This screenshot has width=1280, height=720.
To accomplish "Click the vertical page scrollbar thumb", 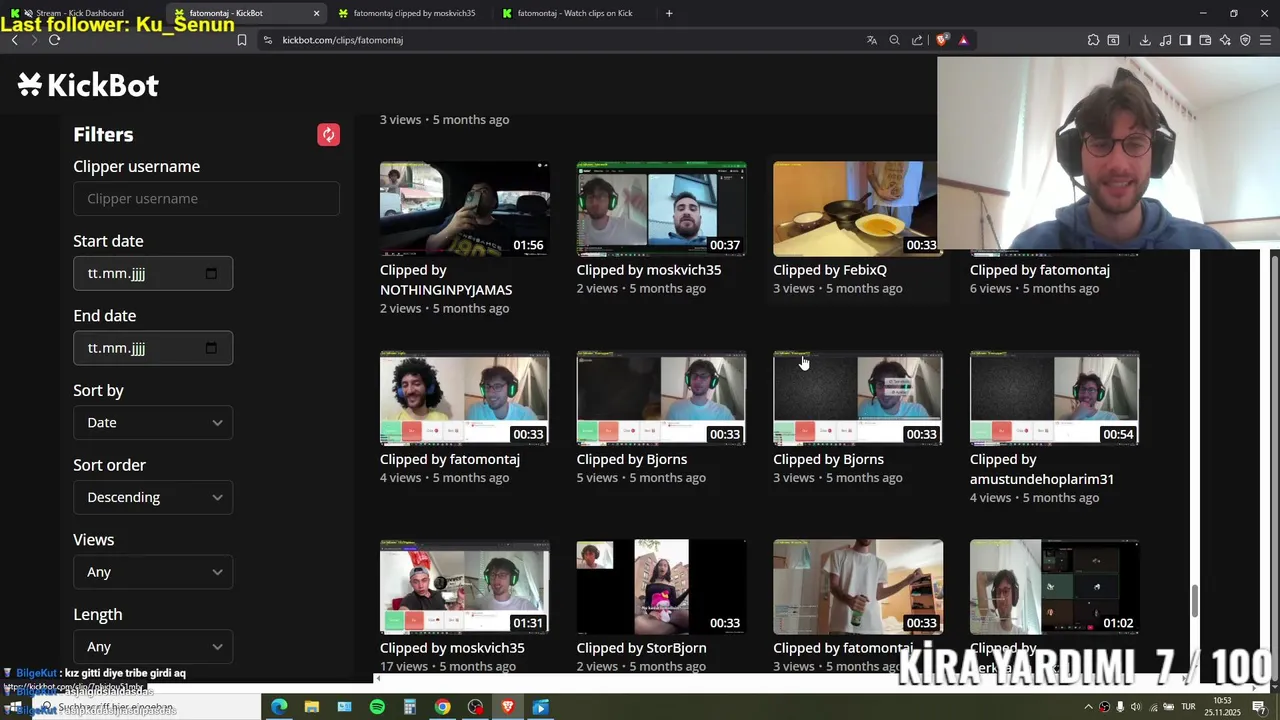I will tap(1194, 602).
